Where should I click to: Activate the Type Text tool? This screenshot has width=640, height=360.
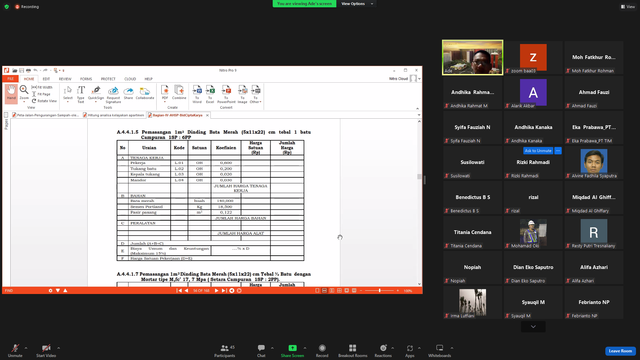(x=81, y=94)
